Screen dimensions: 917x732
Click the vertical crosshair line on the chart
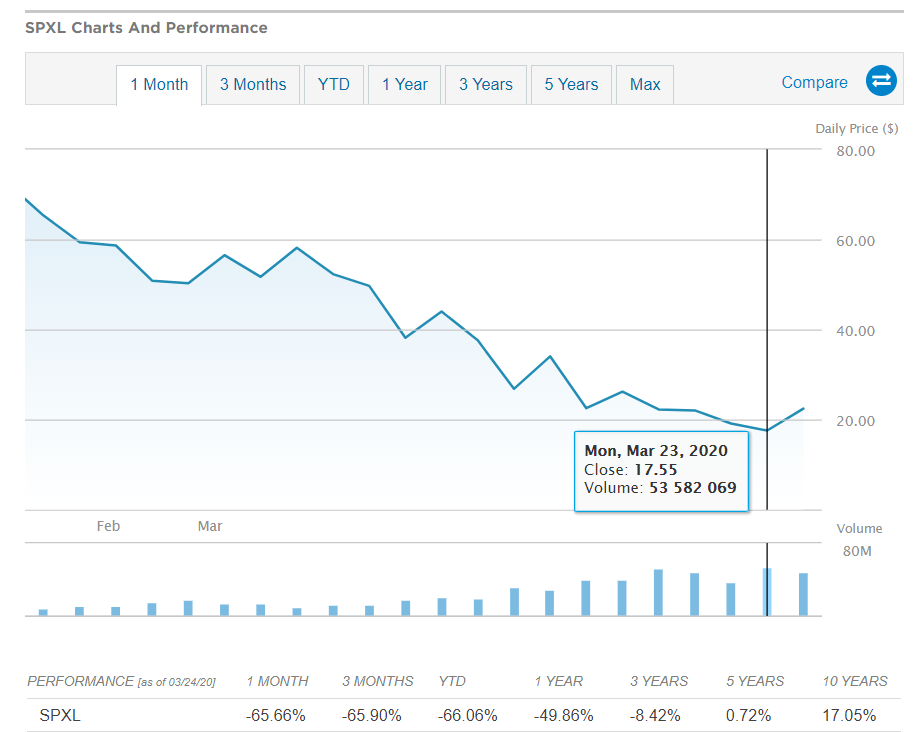coord(766,300)
